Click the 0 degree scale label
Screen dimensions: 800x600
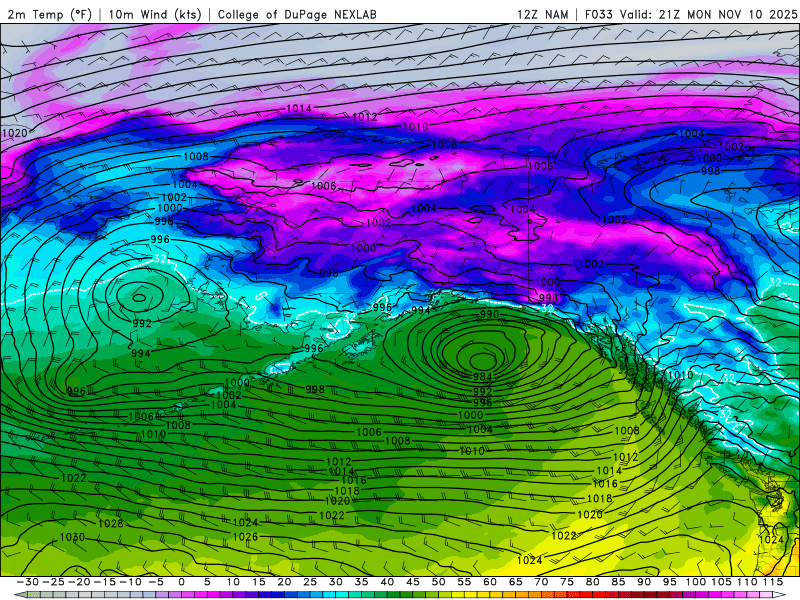click(182, 582)
